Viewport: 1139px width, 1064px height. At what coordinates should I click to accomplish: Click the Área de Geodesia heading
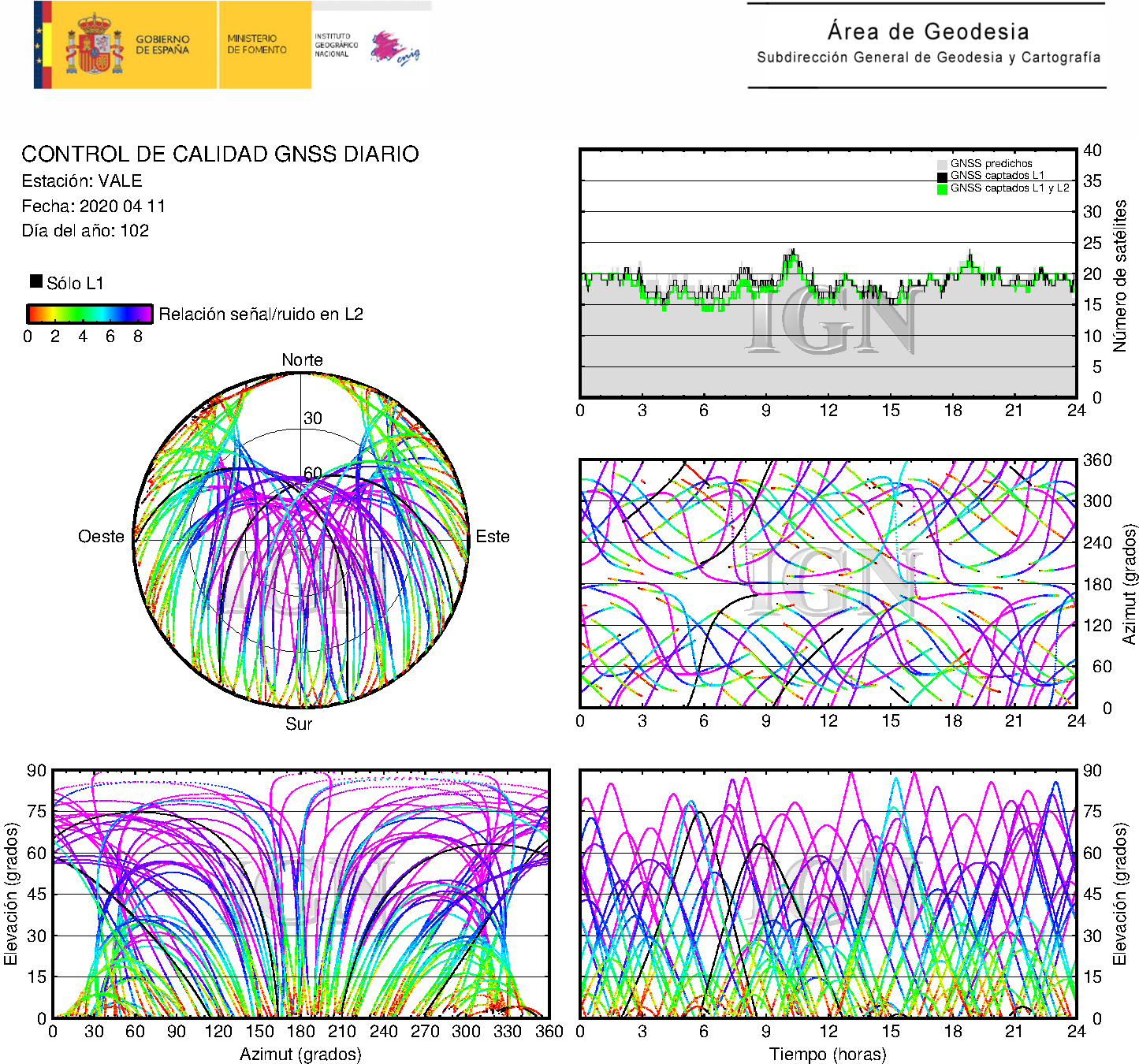coord(928,32)
